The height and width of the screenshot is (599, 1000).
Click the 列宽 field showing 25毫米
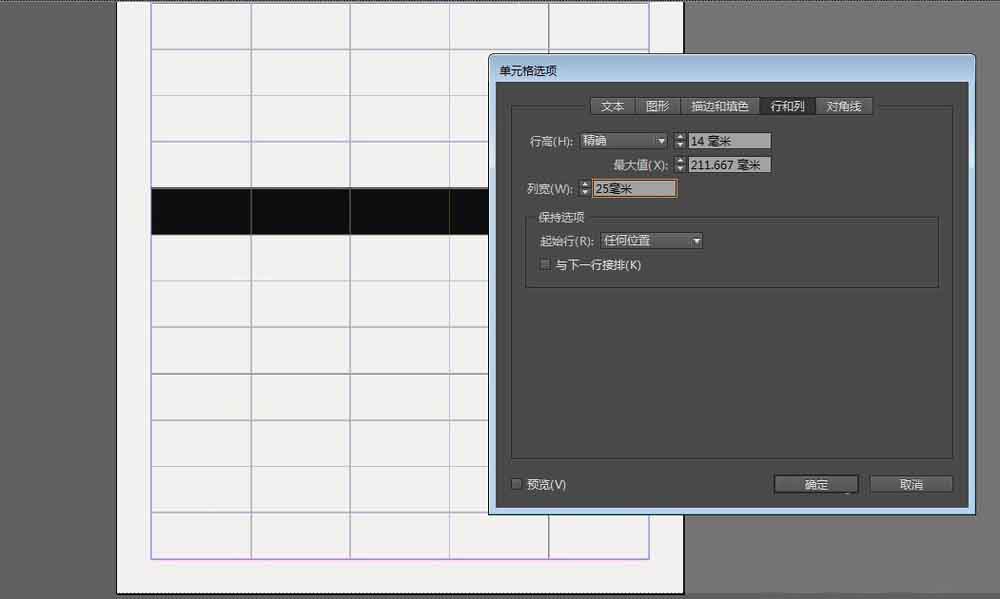tap(635, 188)
